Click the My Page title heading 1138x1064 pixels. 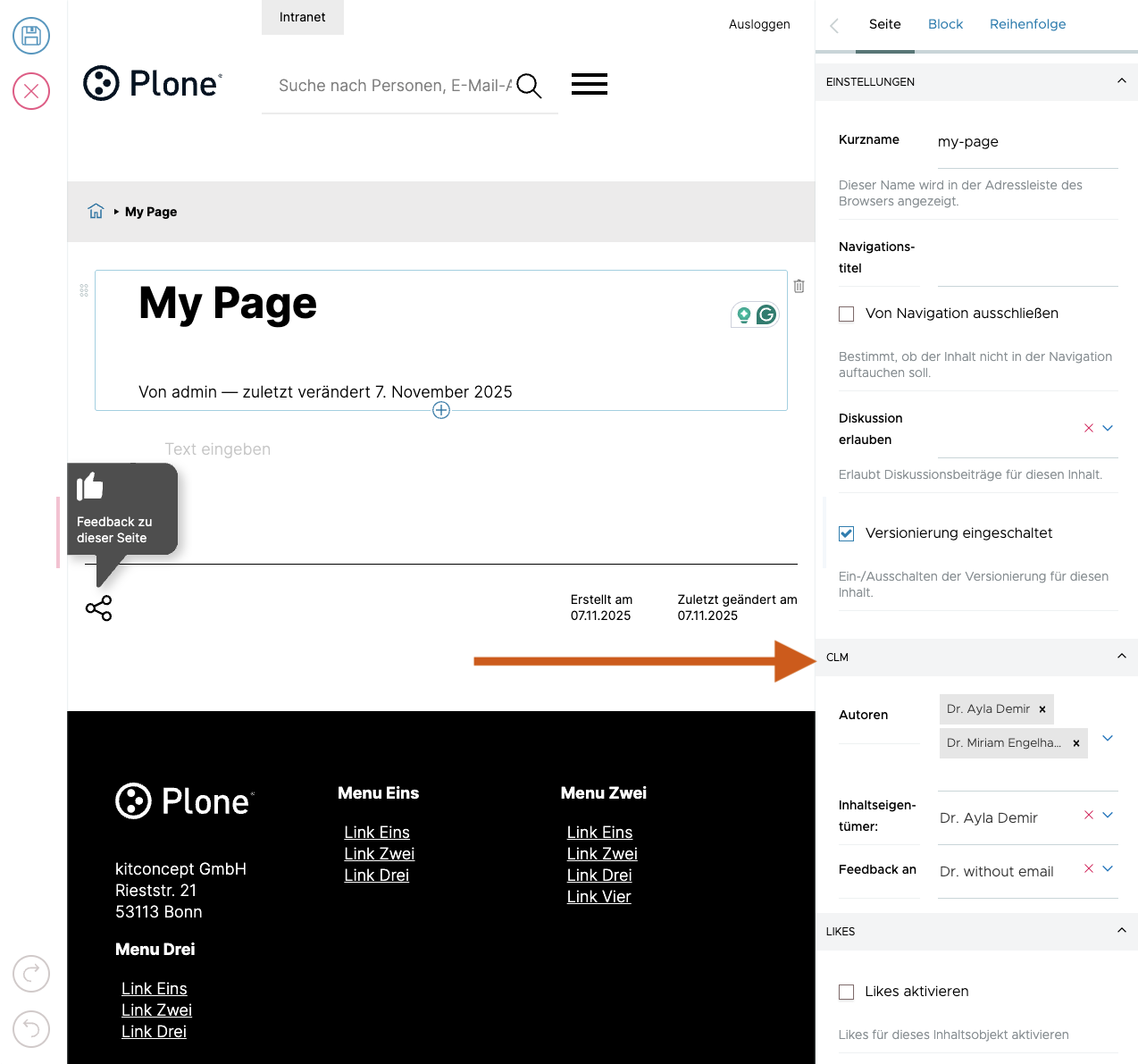pyautogui.click(x=228, y=303)
